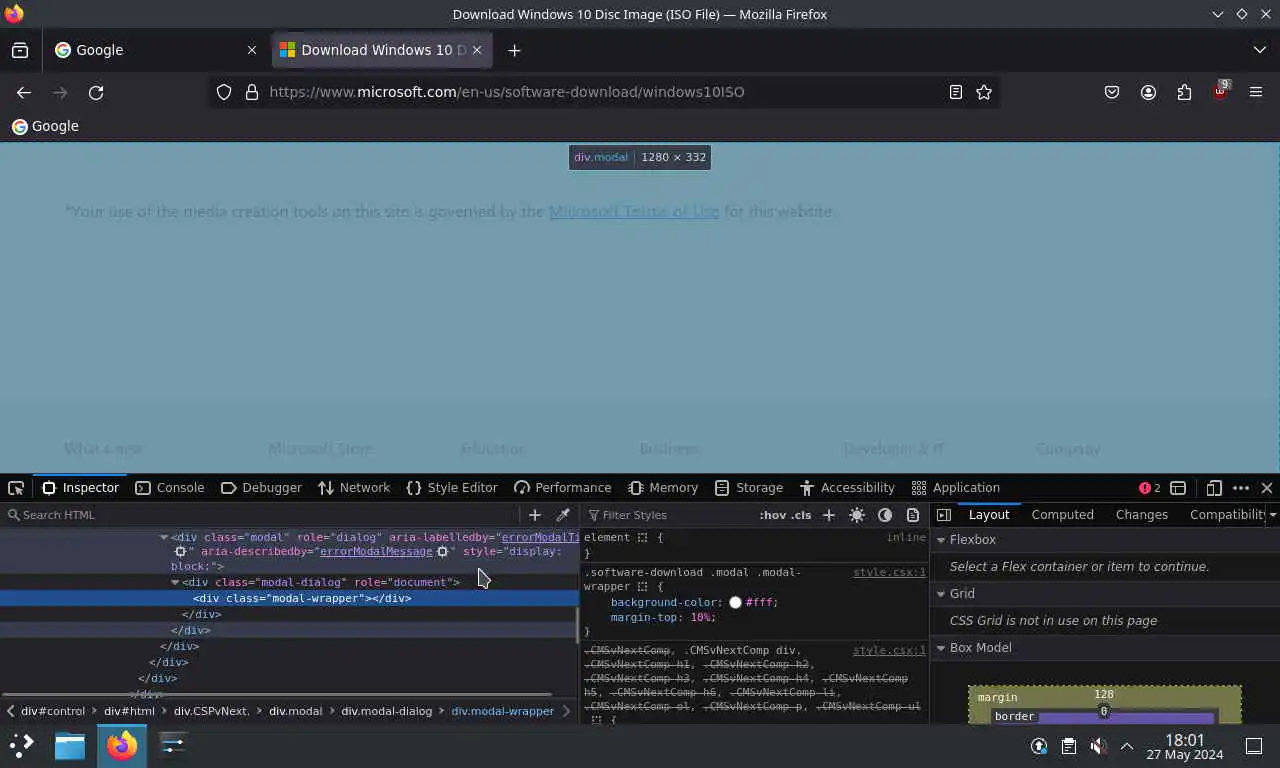Add a new CSS rule
Image resolution: width=1280 pixels, height=768 pixels.
829,515
